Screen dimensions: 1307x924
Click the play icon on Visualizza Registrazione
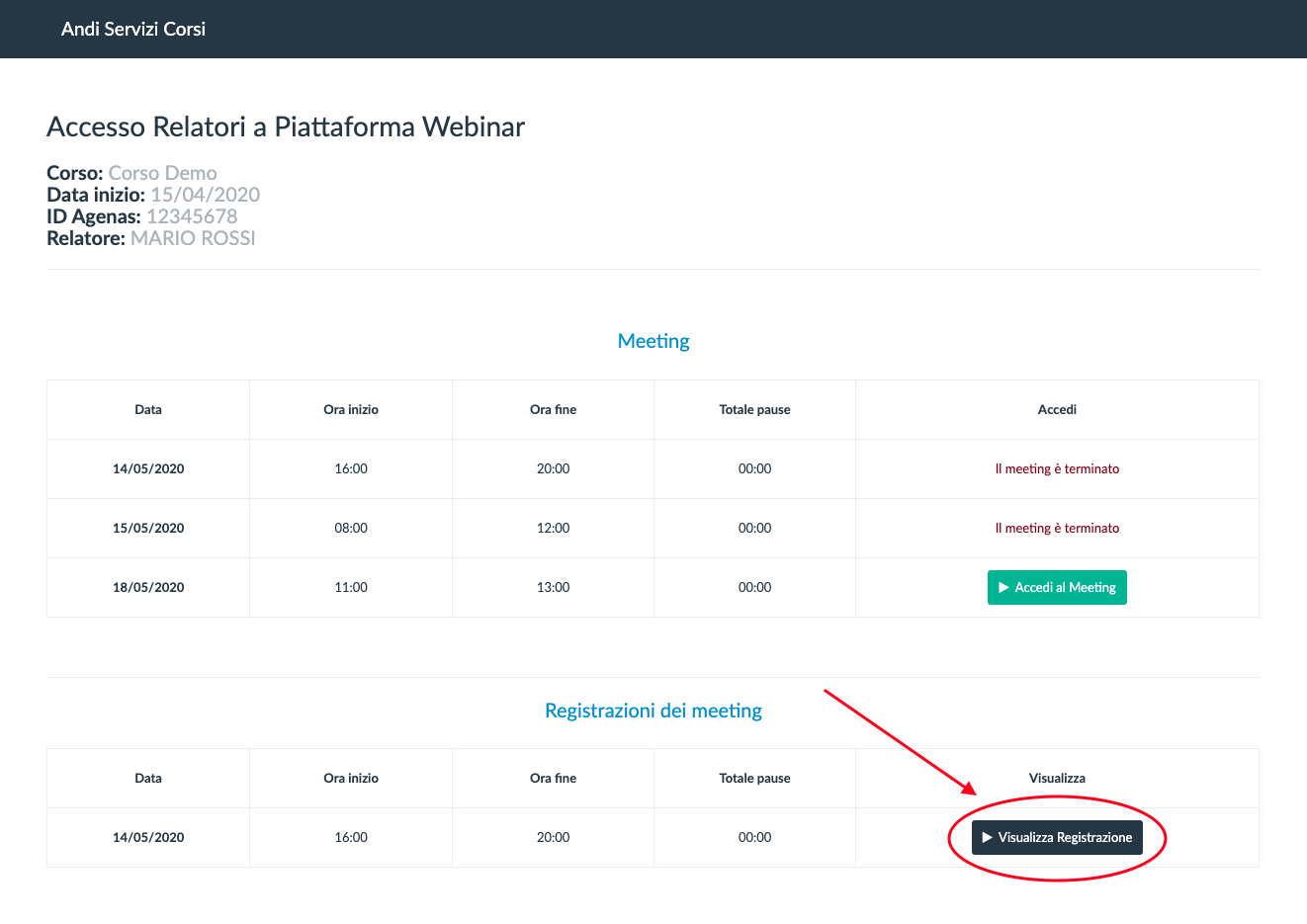click(x=987, y=838)
